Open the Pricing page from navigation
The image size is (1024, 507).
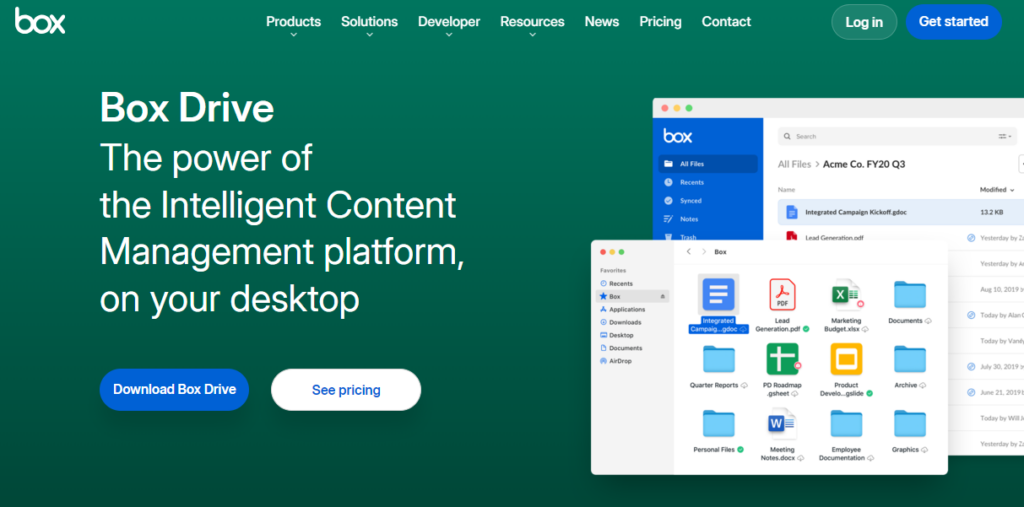point(660,22)
